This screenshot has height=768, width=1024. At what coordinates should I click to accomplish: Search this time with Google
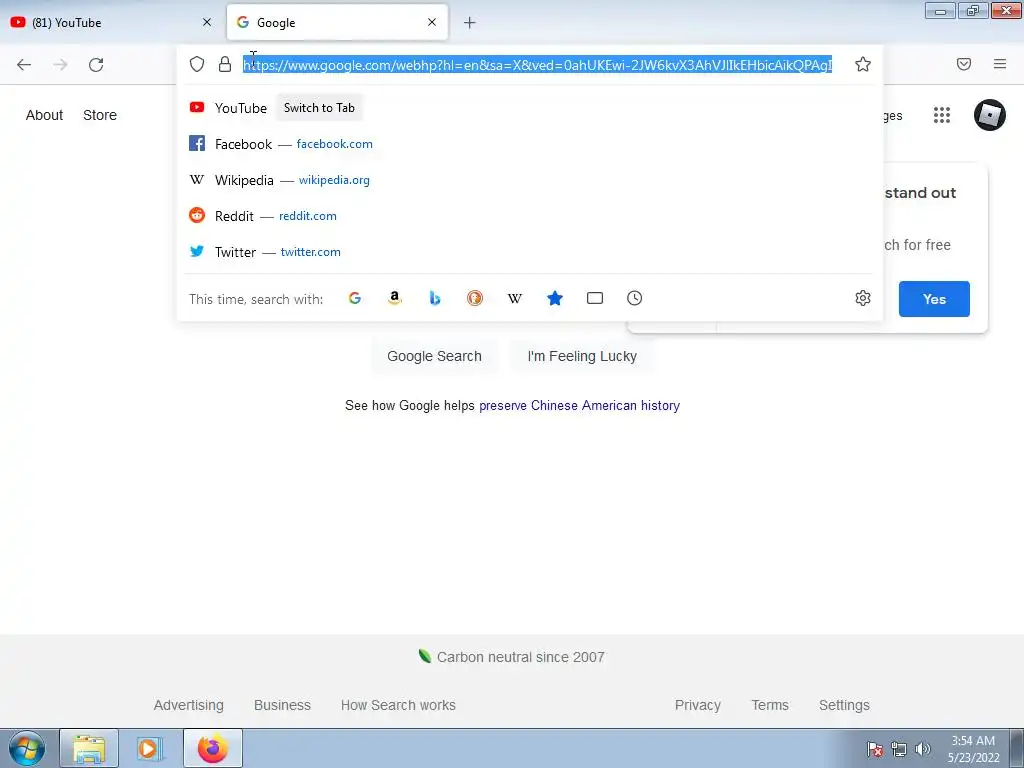tap(355, 298)
